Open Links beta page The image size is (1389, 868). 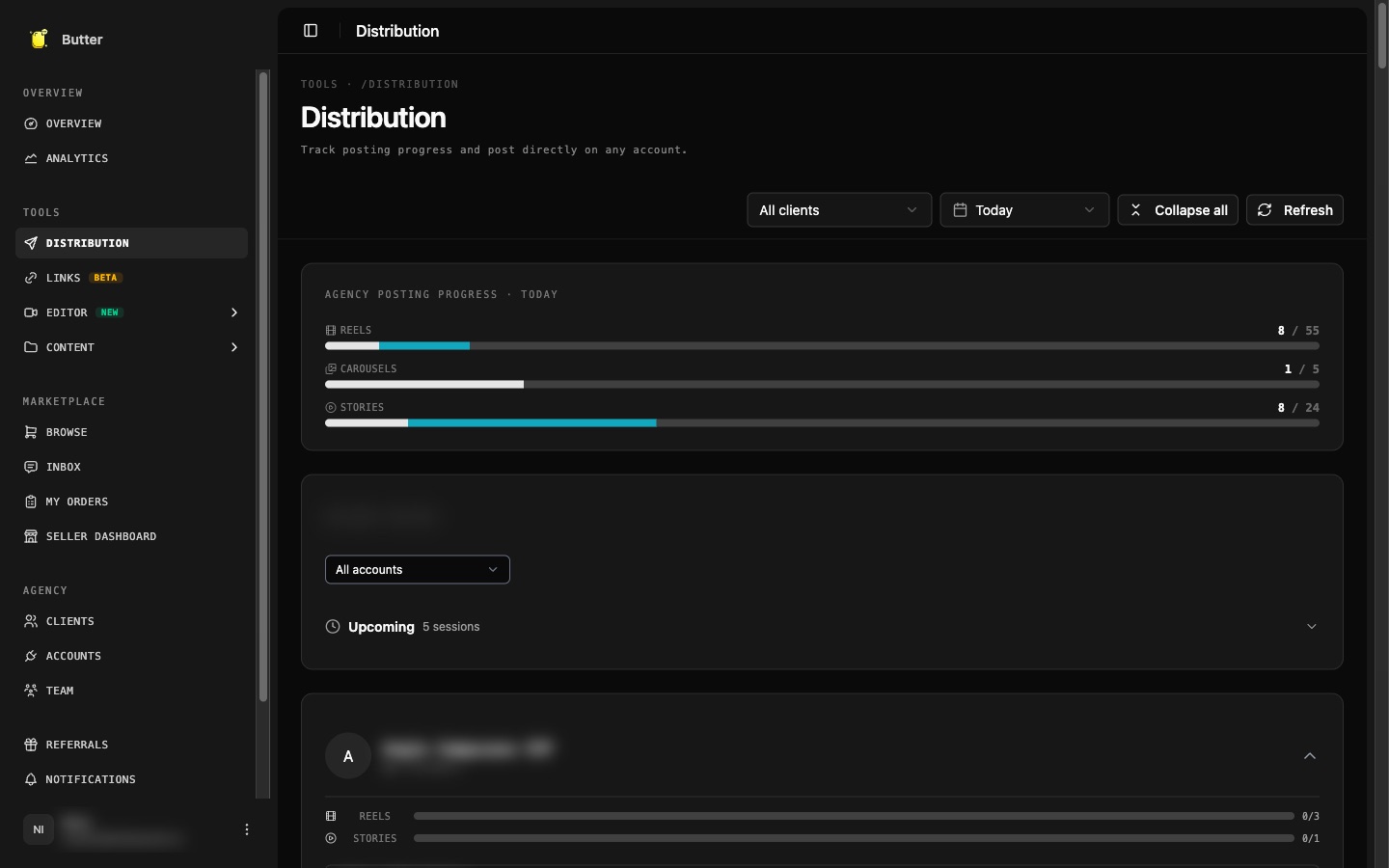(131, 278)
